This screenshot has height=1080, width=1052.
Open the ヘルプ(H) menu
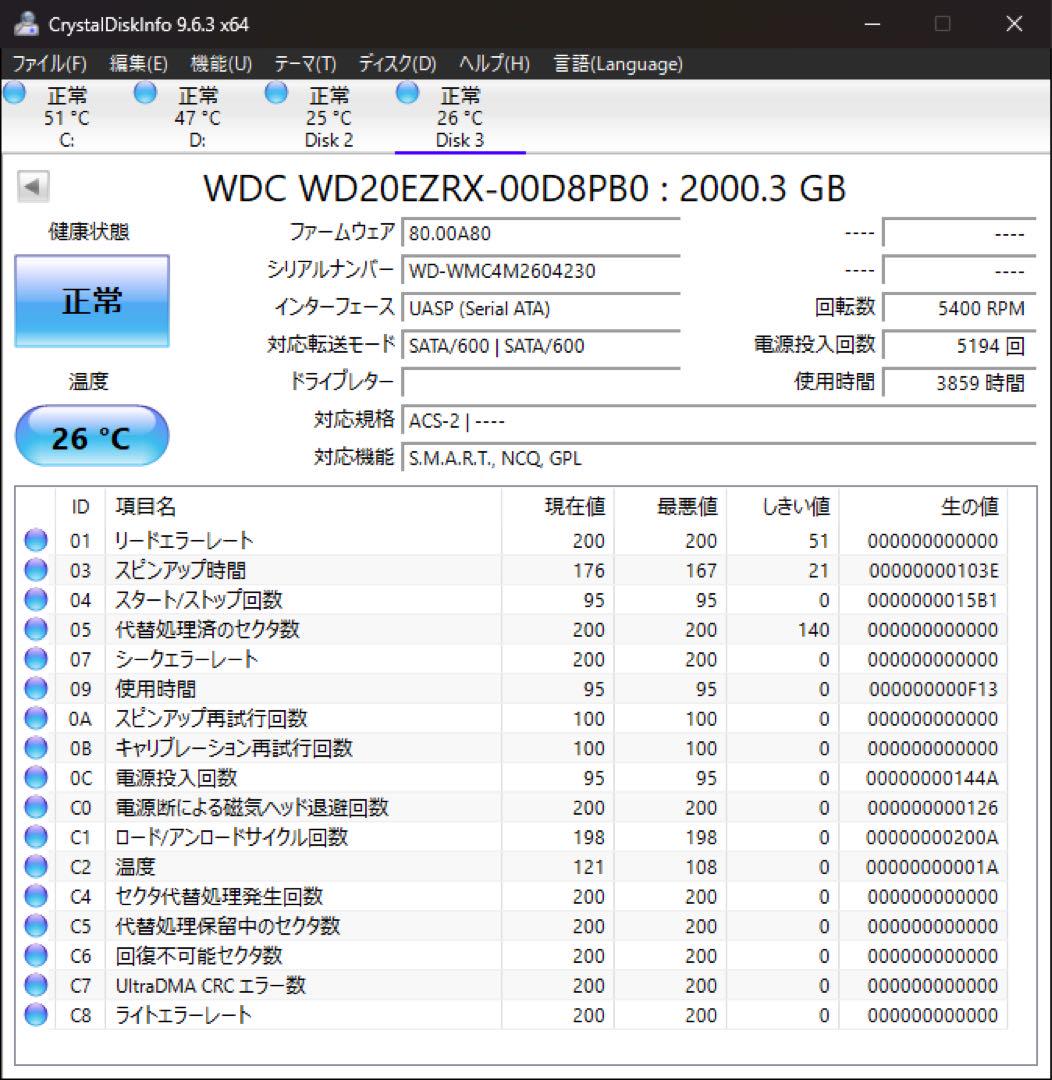tap(495, 64)
